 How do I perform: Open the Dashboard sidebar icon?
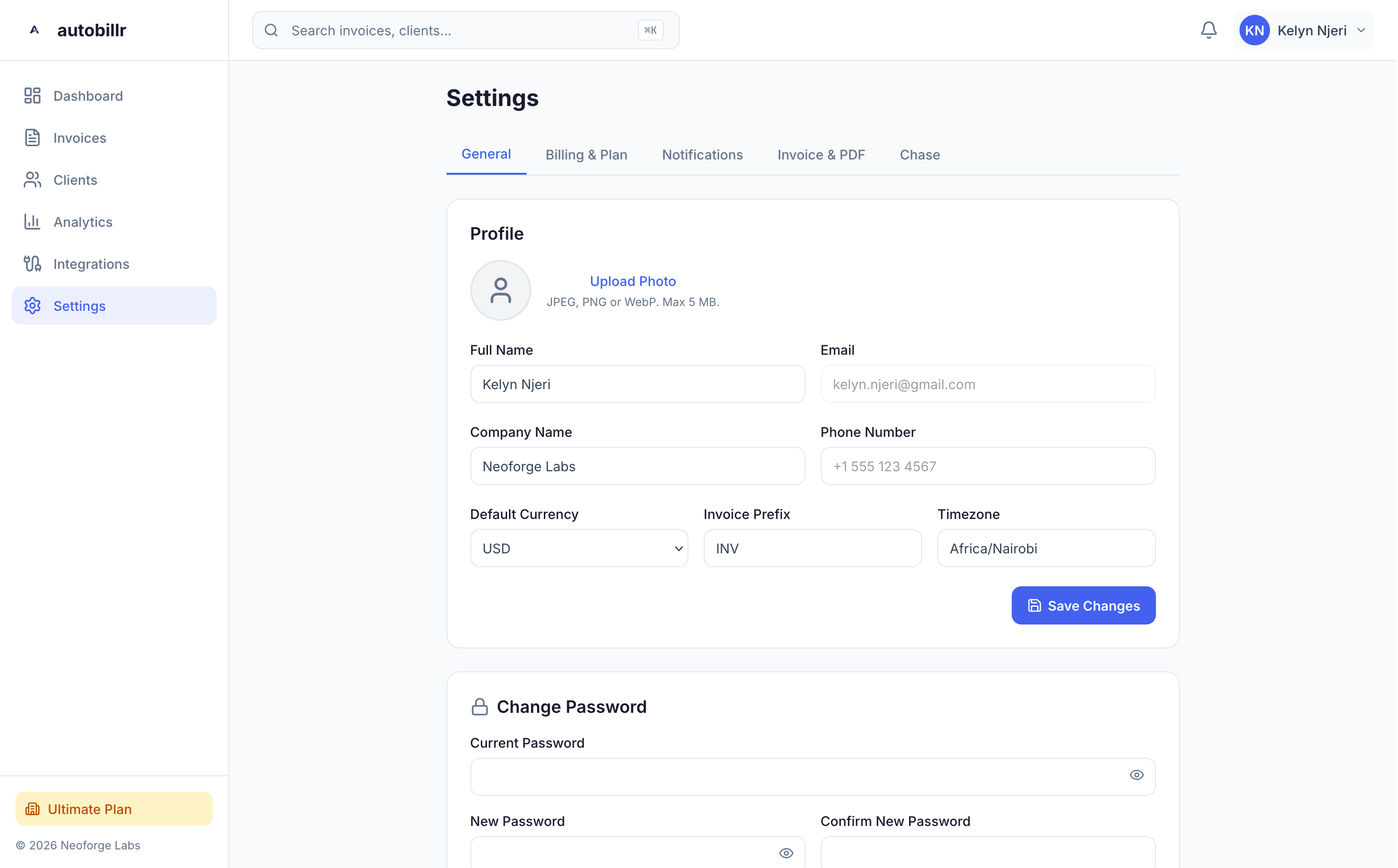click(32, 96)
